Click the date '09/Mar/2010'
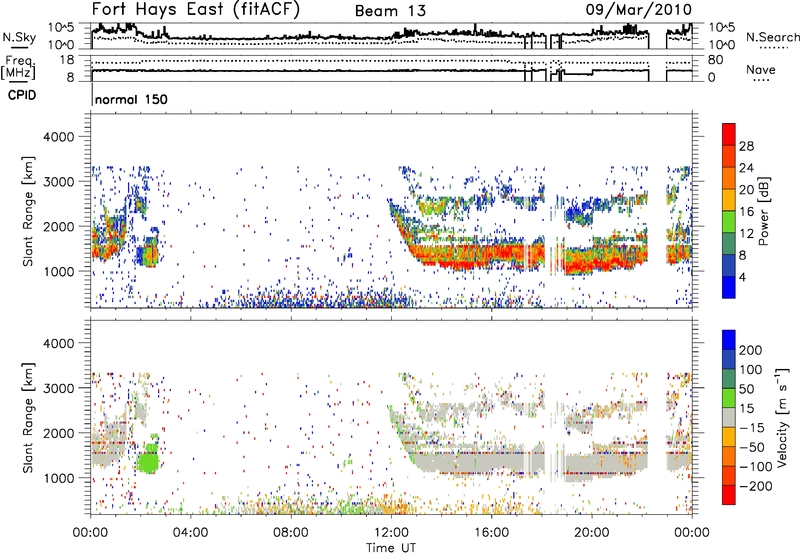 (x=639, y=10)
